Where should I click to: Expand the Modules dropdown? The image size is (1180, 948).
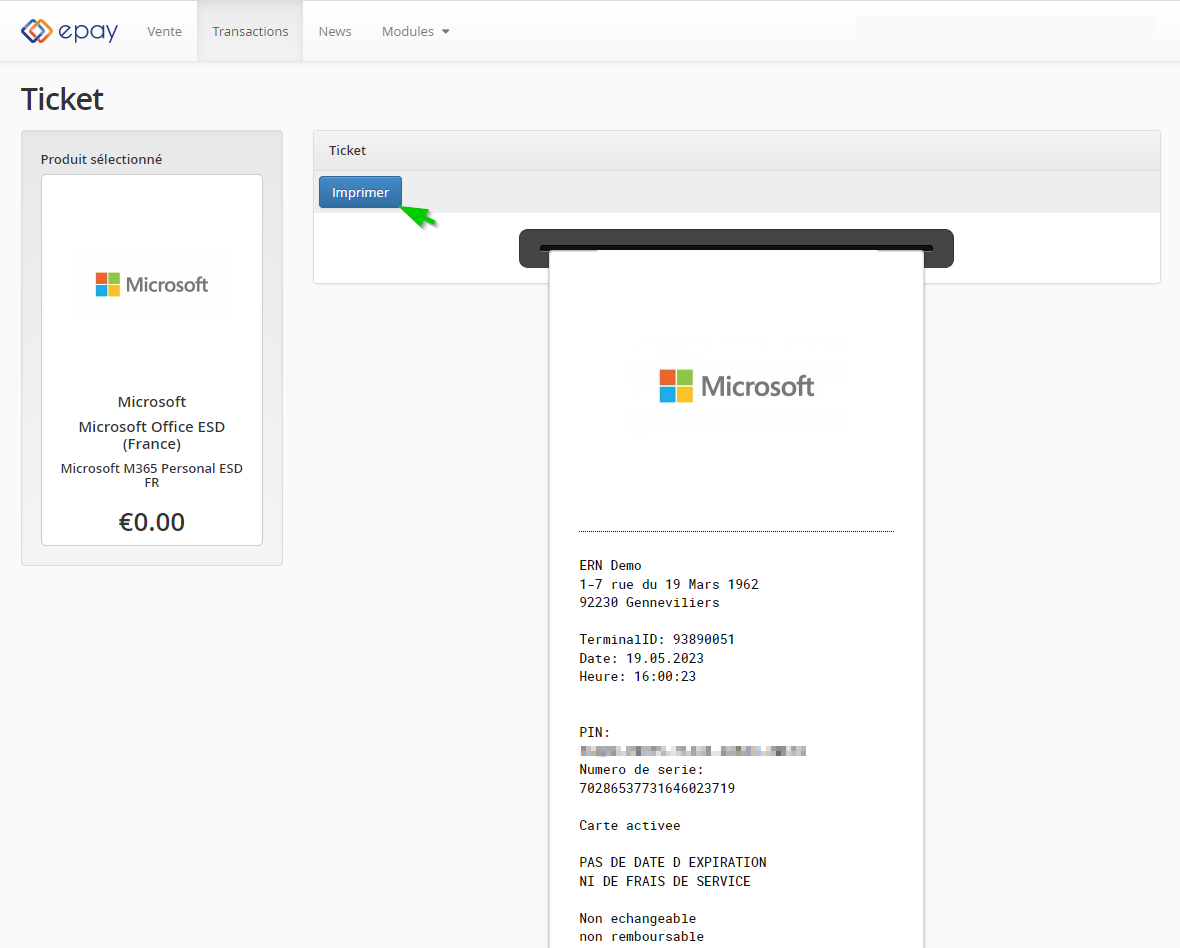pos(415,32)
